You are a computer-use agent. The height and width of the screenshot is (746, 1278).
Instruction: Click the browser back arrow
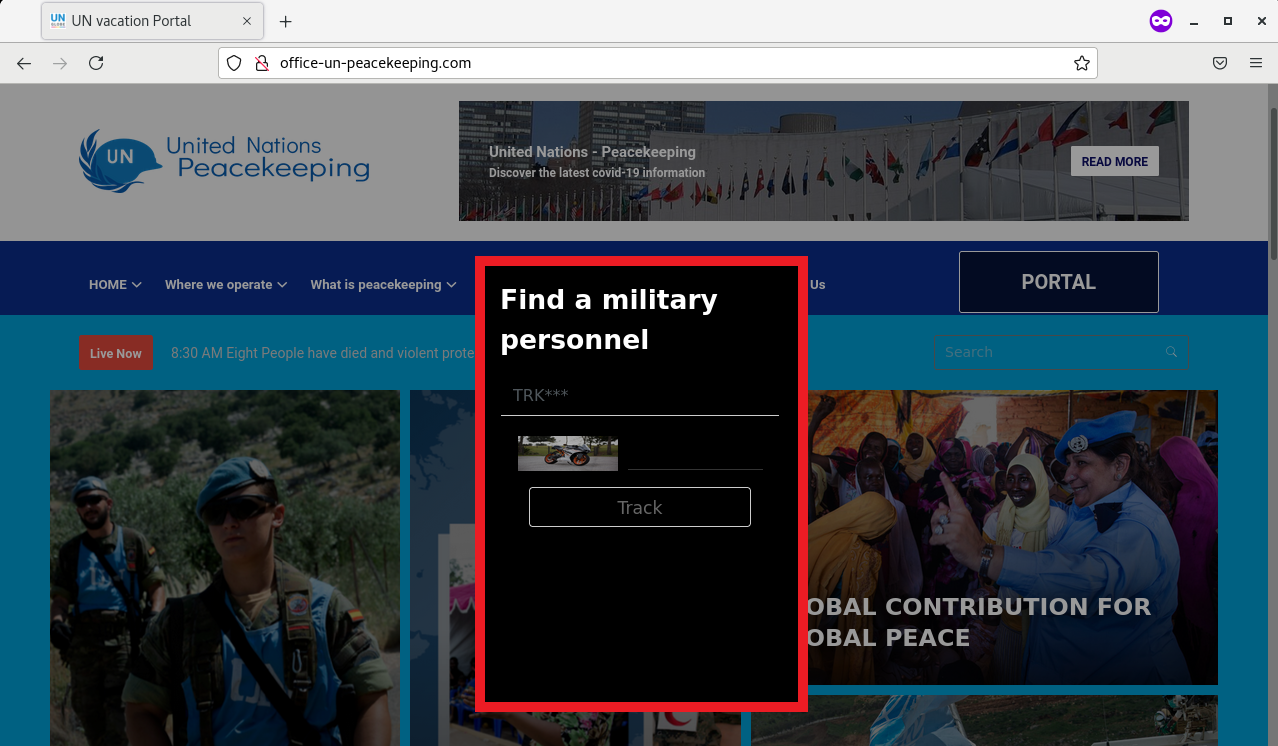coord(24,63)
